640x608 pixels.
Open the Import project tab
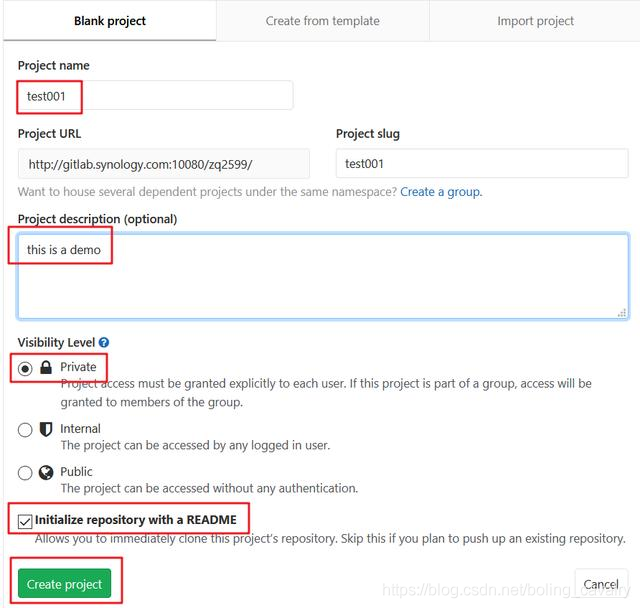click(535, 21)
